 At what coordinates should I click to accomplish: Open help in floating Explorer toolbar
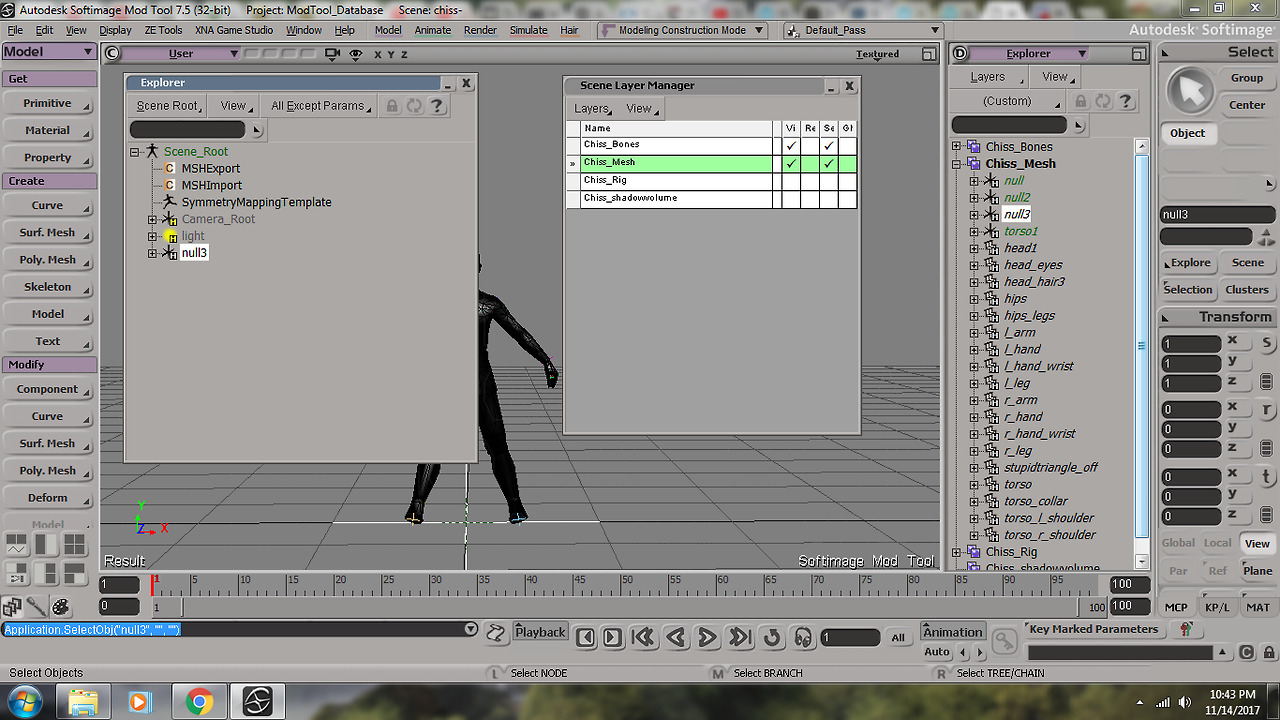pos(436,106)
